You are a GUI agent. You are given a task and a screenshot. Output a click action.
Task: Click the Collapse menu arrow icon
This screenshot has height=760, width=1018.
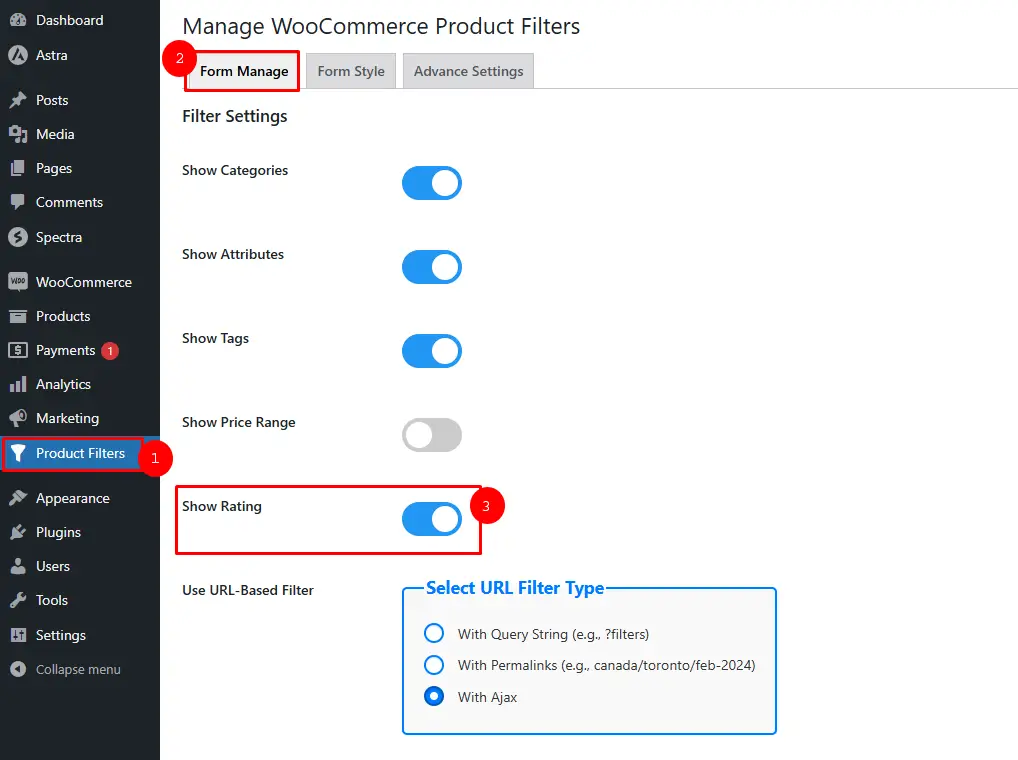18,669
